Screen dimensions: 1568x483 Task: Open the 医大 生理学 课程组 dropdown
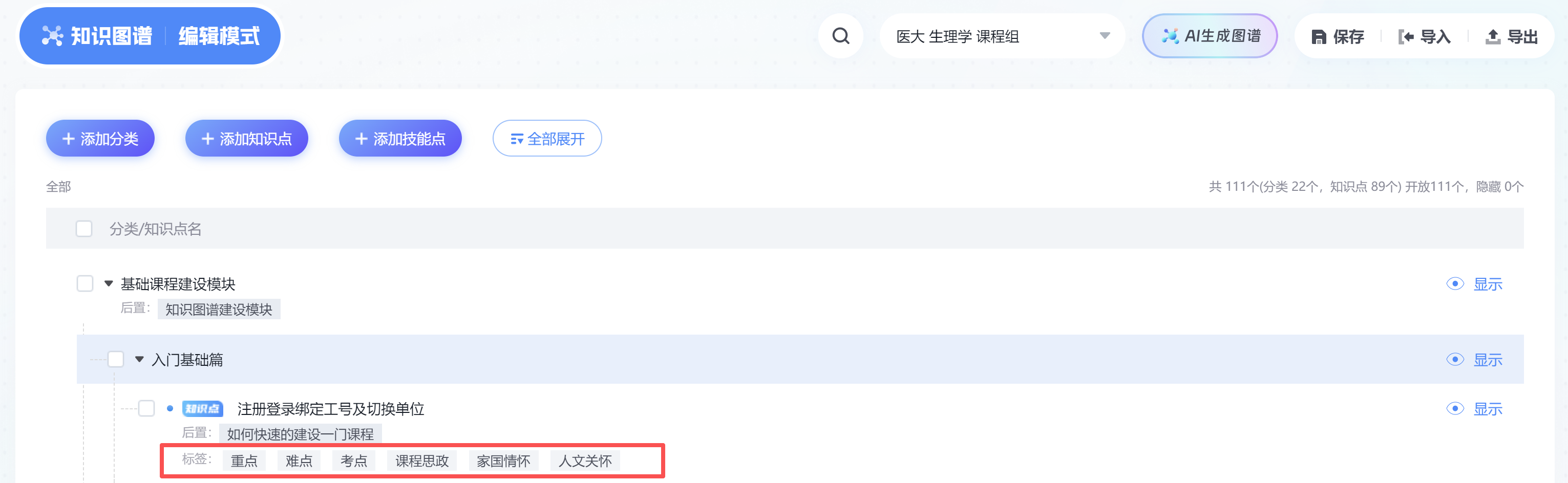point(1002,36)
